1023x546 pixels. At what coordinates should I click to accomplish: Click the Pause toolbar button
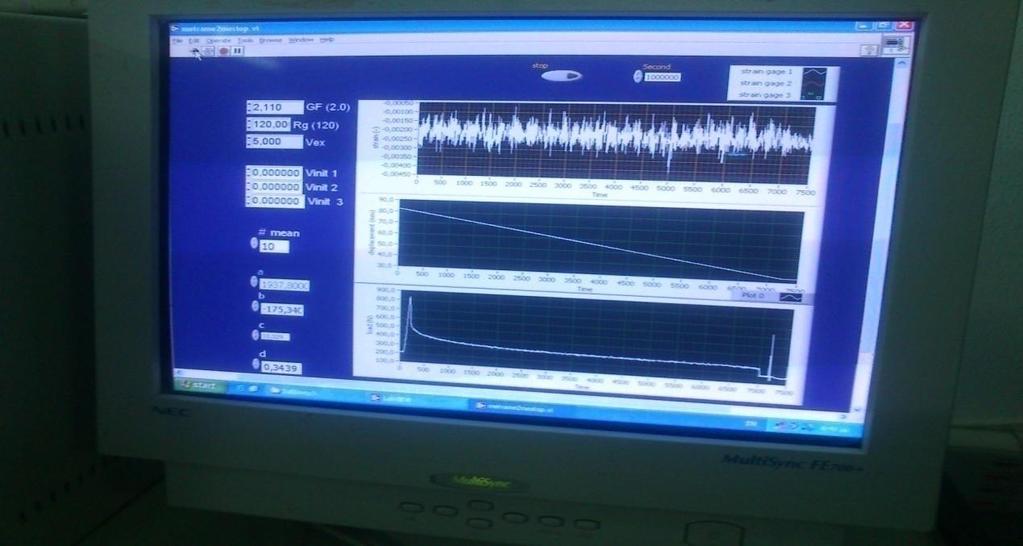coord(238,50)
